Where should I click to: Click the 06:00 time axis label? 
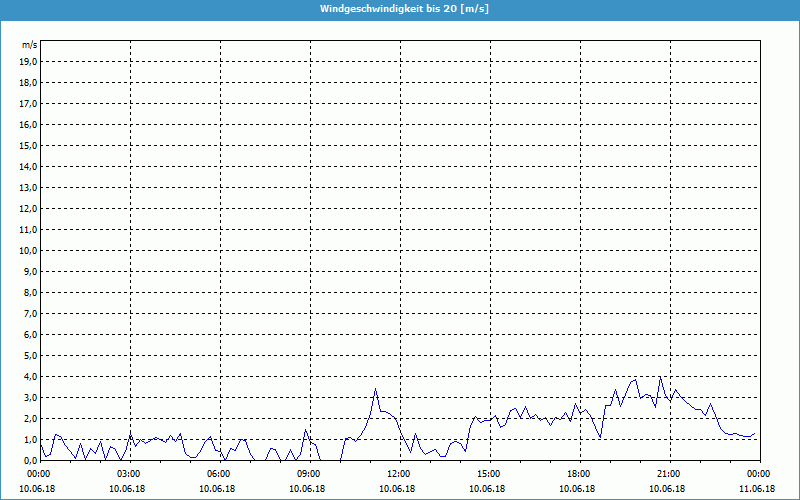(x=218, y=474)
